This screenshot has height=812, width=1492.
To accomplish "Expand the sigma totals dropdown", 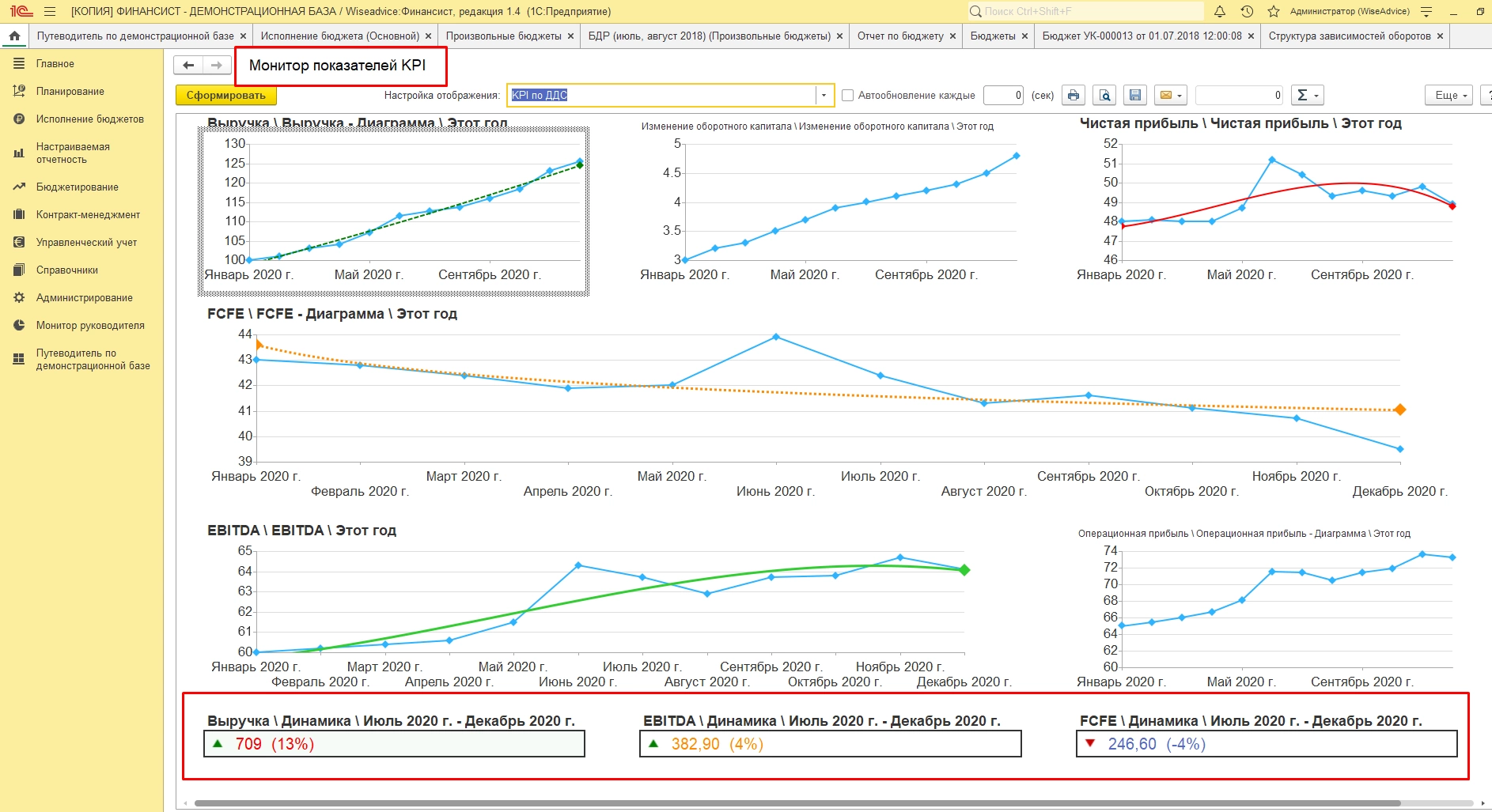I will coord(1307,96).
